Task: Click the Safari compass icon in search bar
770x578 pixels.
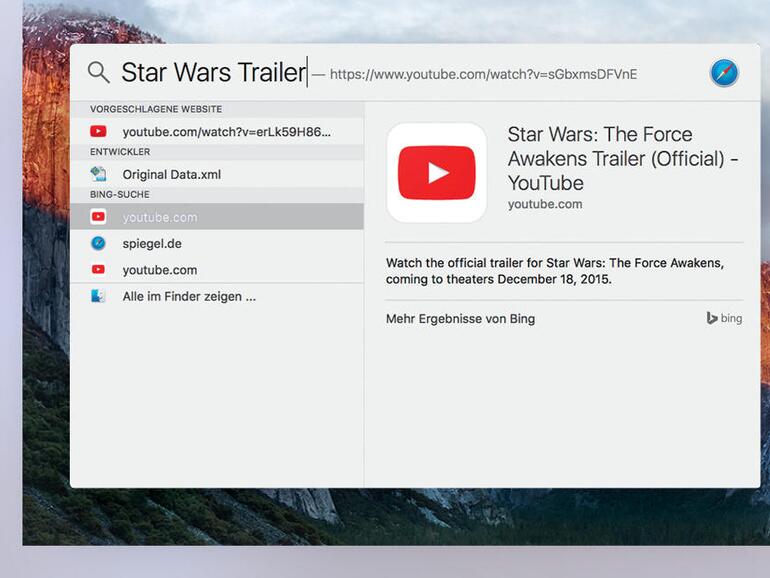Action: click(x=724, y=73)
